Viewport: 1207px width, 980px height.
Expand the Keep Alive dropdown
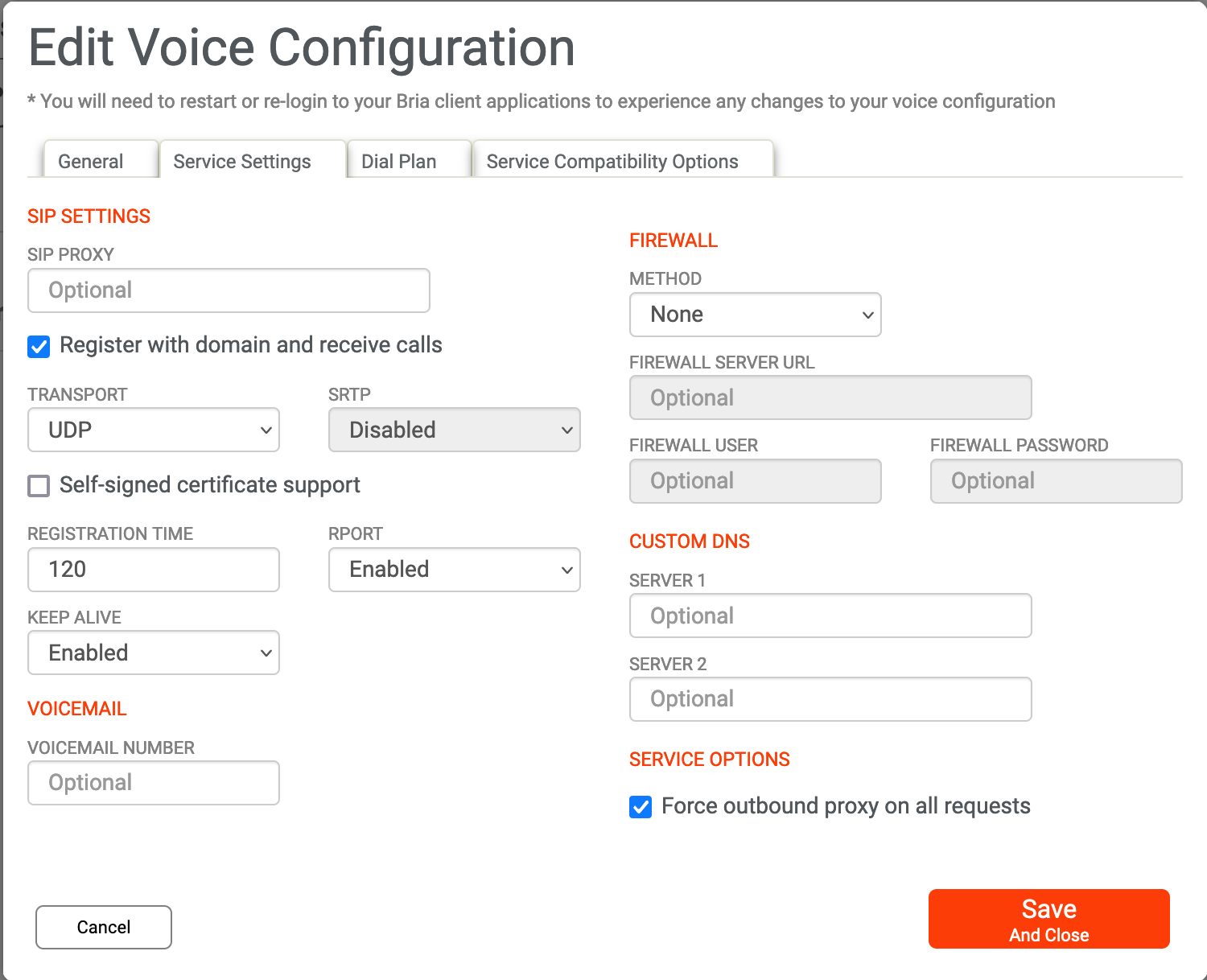(154, 653)
